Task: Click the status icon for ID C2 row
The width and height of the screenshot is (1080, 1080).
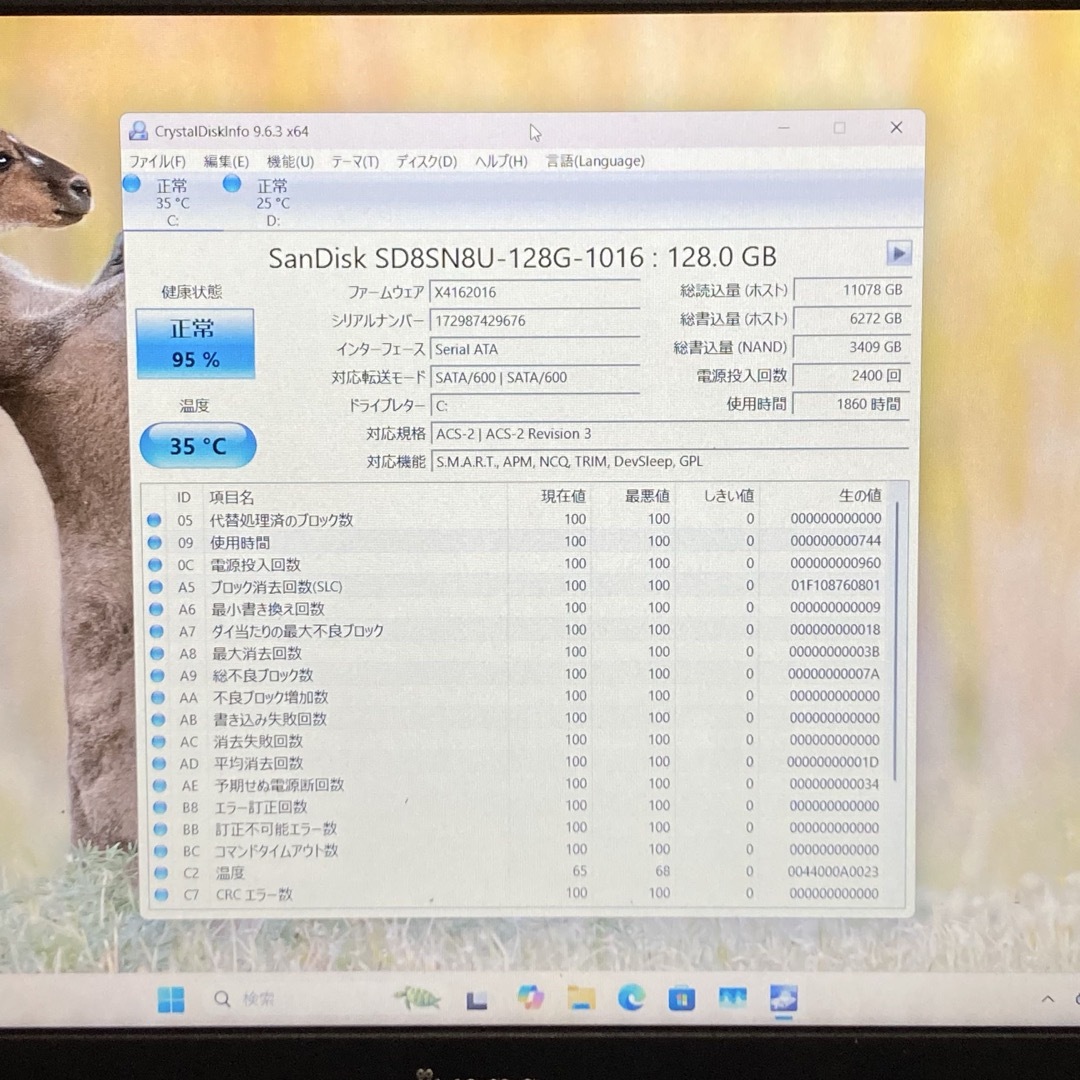Action: pyautogui.click(x=161, y=873)
